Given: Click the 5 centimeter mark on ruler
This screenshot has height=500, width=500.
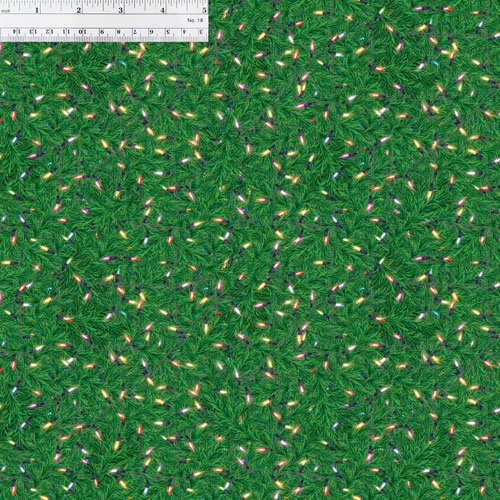Looking at the screenshot, I should (168, 32).
